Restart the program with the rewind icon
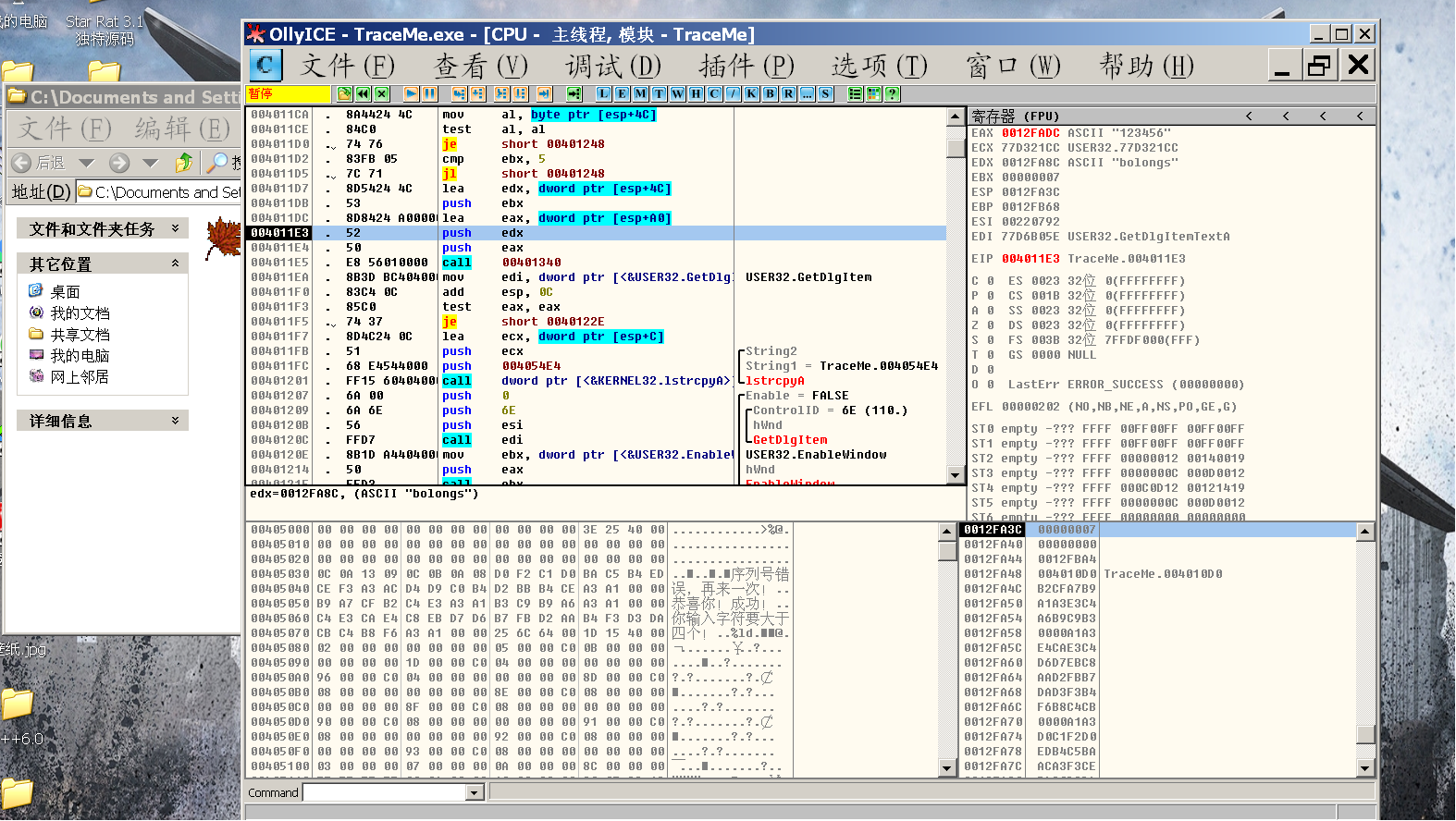The width and height of the screenshot is (1456, 821). coord(363,93)
